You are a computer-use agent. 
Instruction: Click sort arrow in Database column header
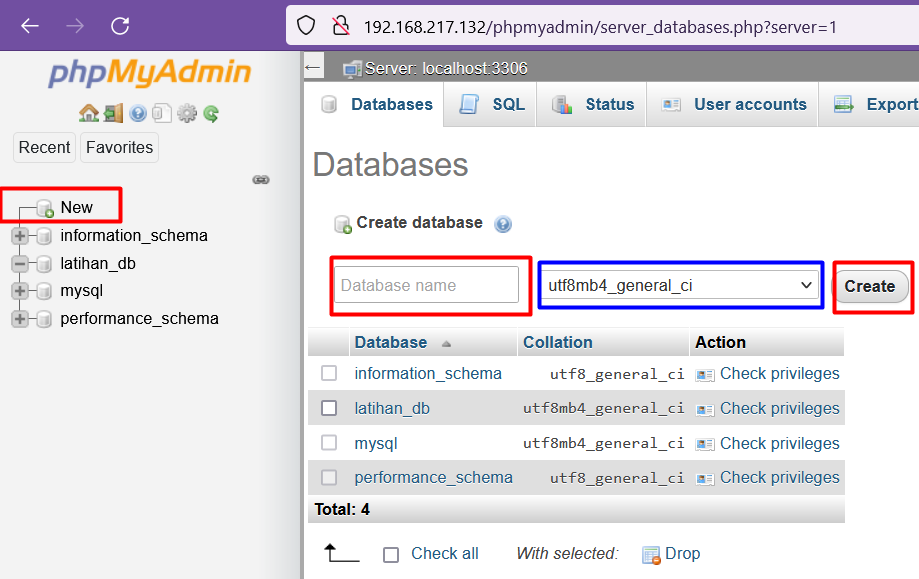[446, 344]
